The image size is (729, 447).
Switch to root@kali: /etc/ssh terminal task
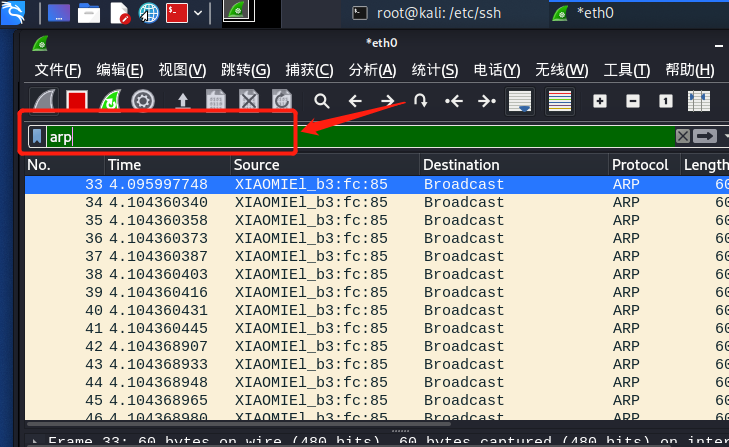click(426, 13)
